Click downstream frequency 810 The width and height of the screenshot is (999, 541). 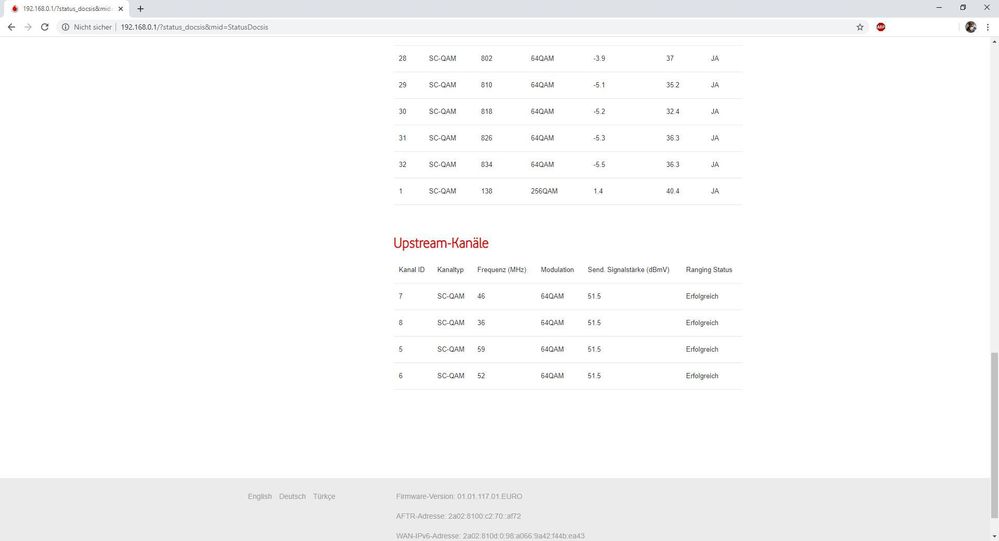tap(487, 85)
